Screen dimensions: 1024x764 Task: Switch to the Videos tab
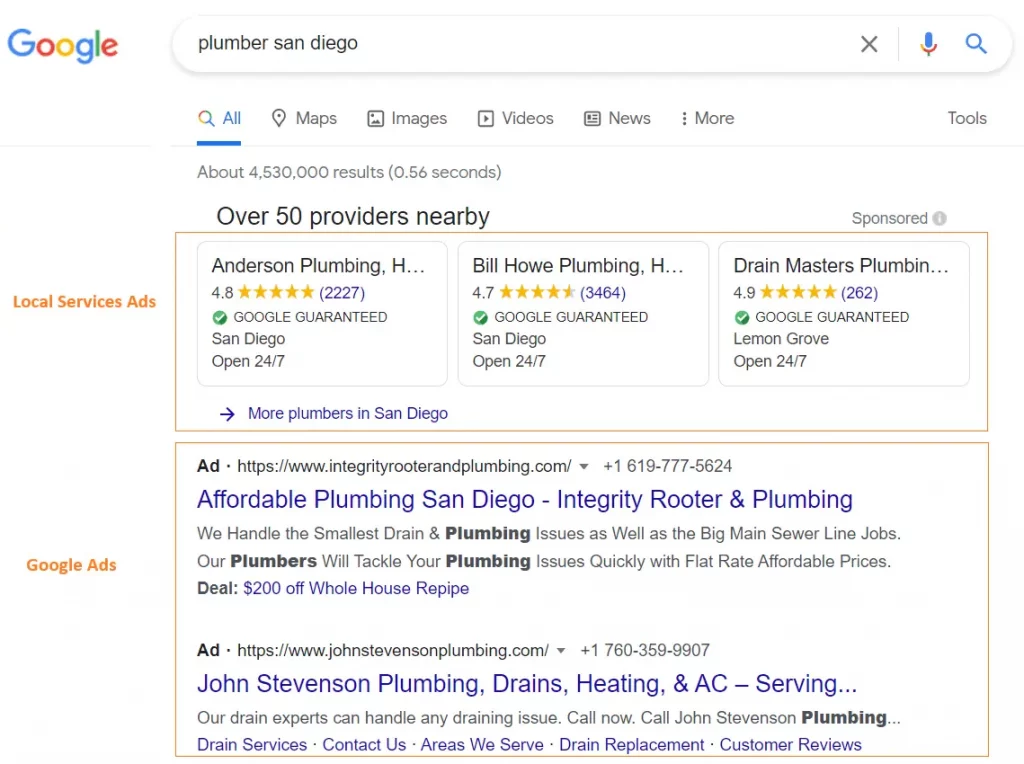pyautogui.click(x=516, y=118)
